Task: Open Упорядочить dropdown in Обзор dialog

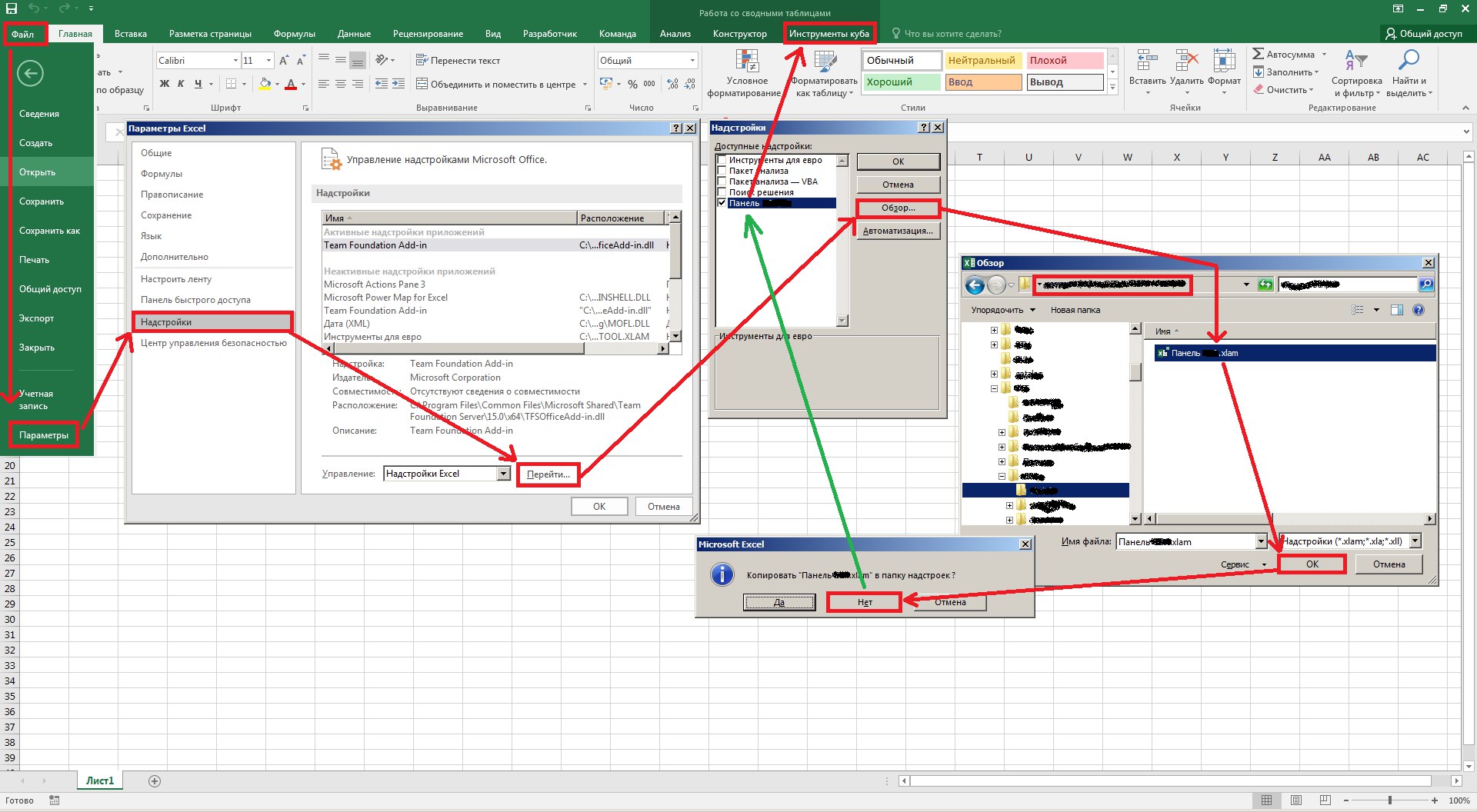Action: pyautogui.click(x=1002, y=310)
